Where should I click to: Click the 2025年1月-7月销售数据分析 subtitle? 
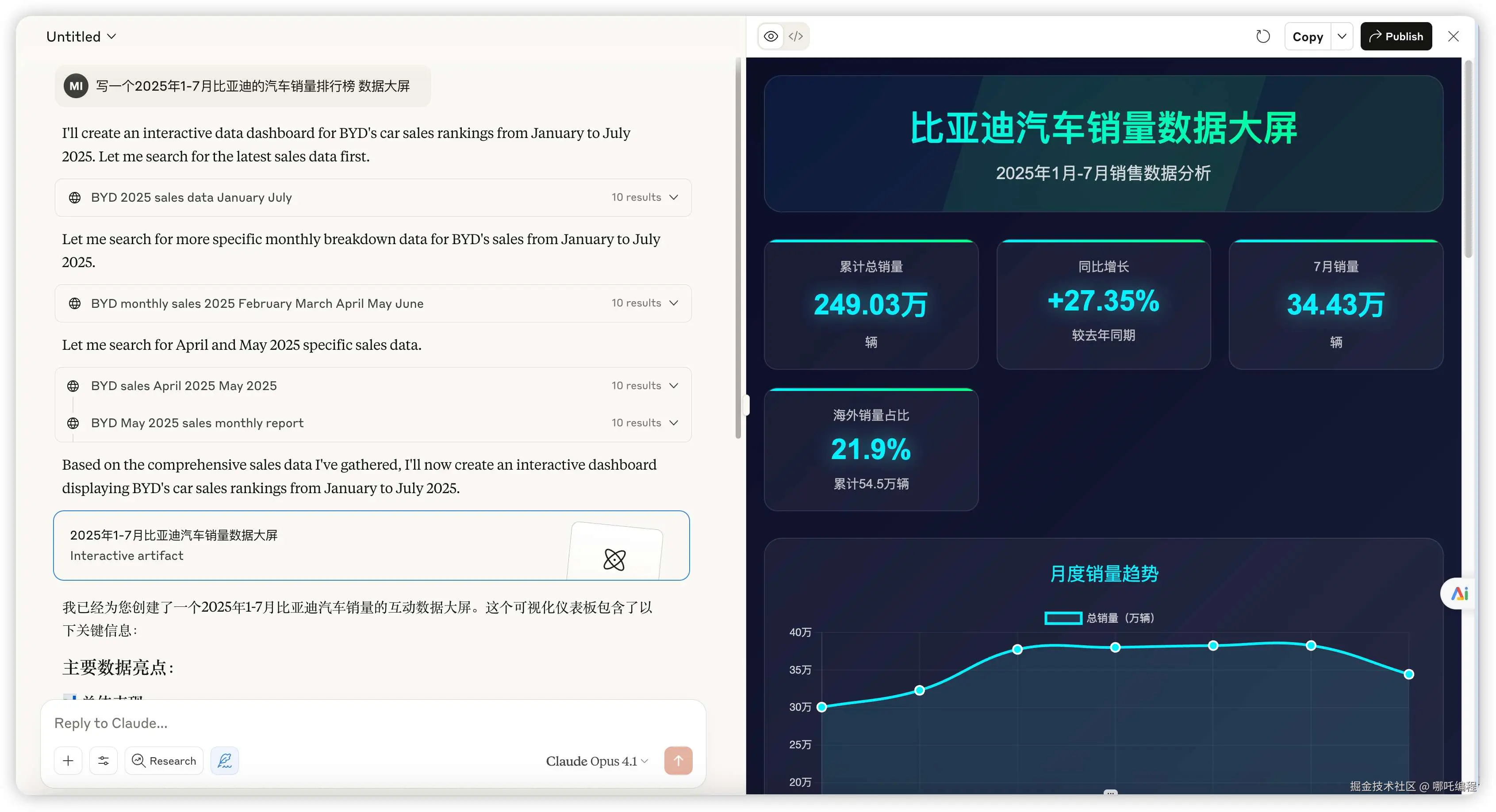coord(1103,173)
